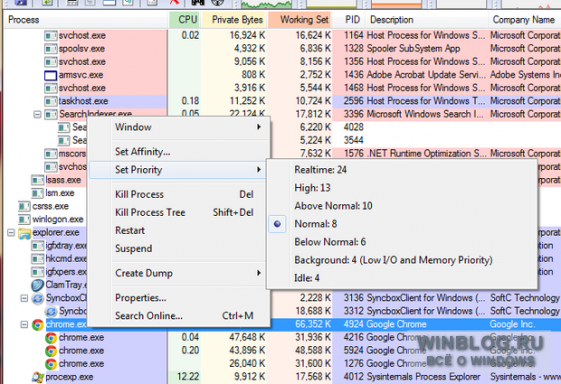Select the spoolsv.exe process name
Screen dimensions: 561x384
click(82, 49)
